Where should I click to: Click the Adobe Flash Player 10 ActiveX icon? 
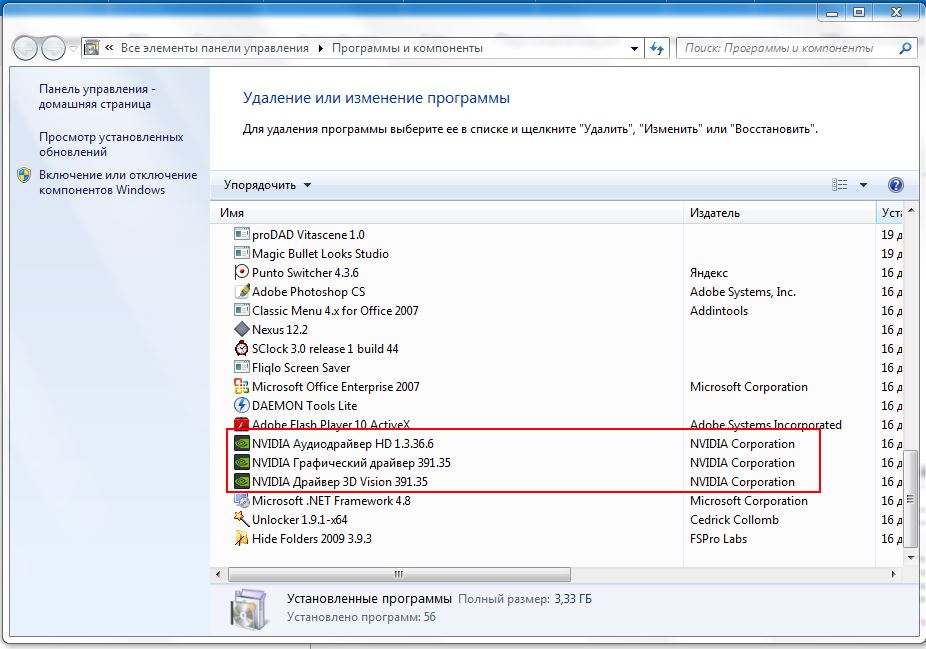(x=242, y=424)
